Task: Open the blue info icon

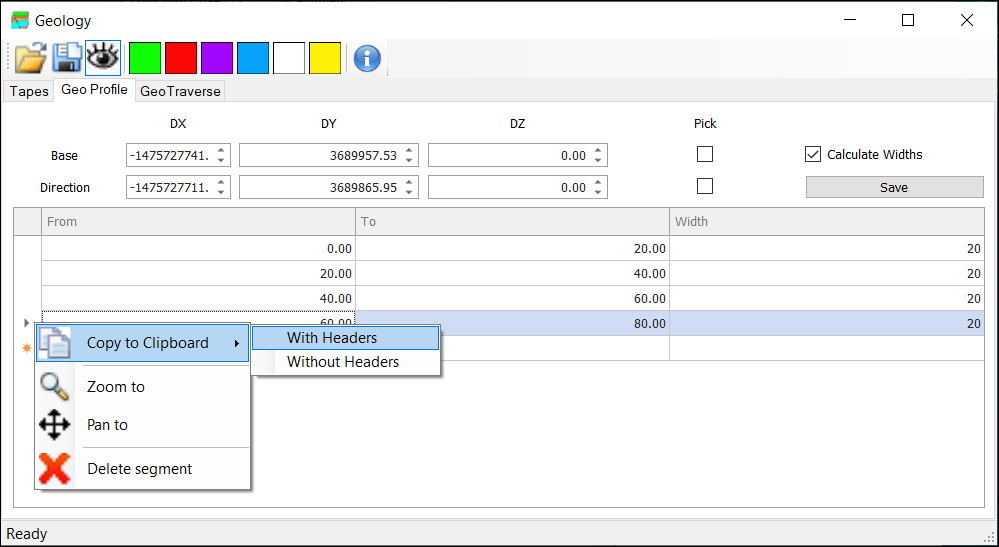Action: (x=367, y=58)
